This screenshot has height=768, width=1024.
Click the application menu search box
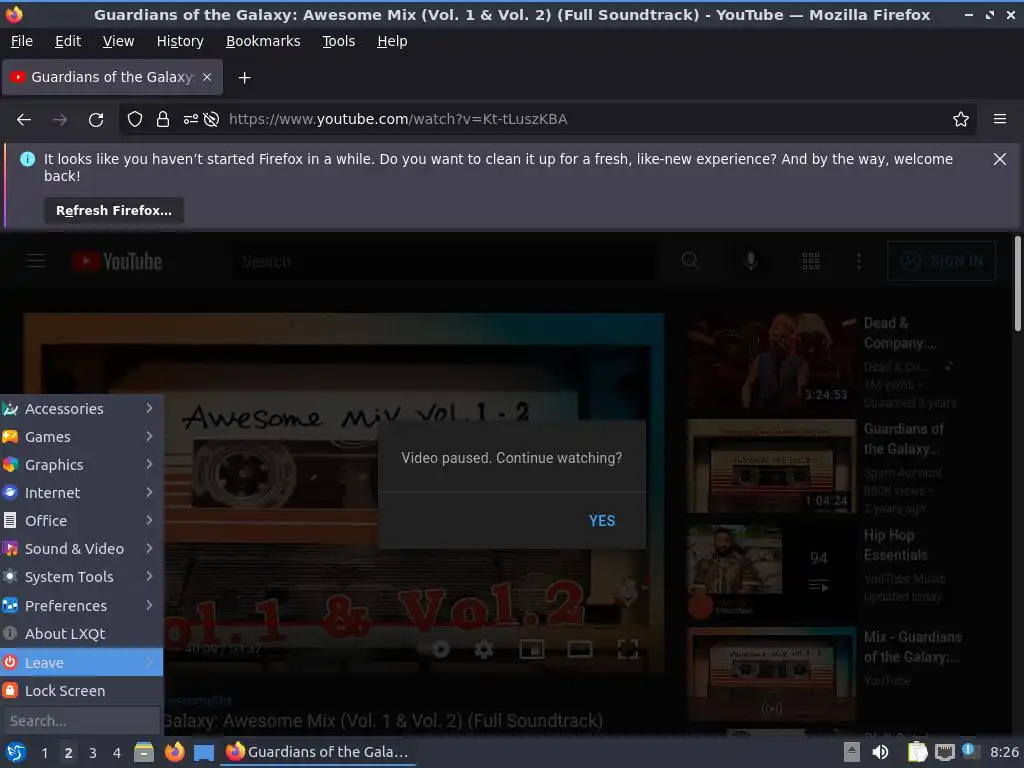click(80, 721)
